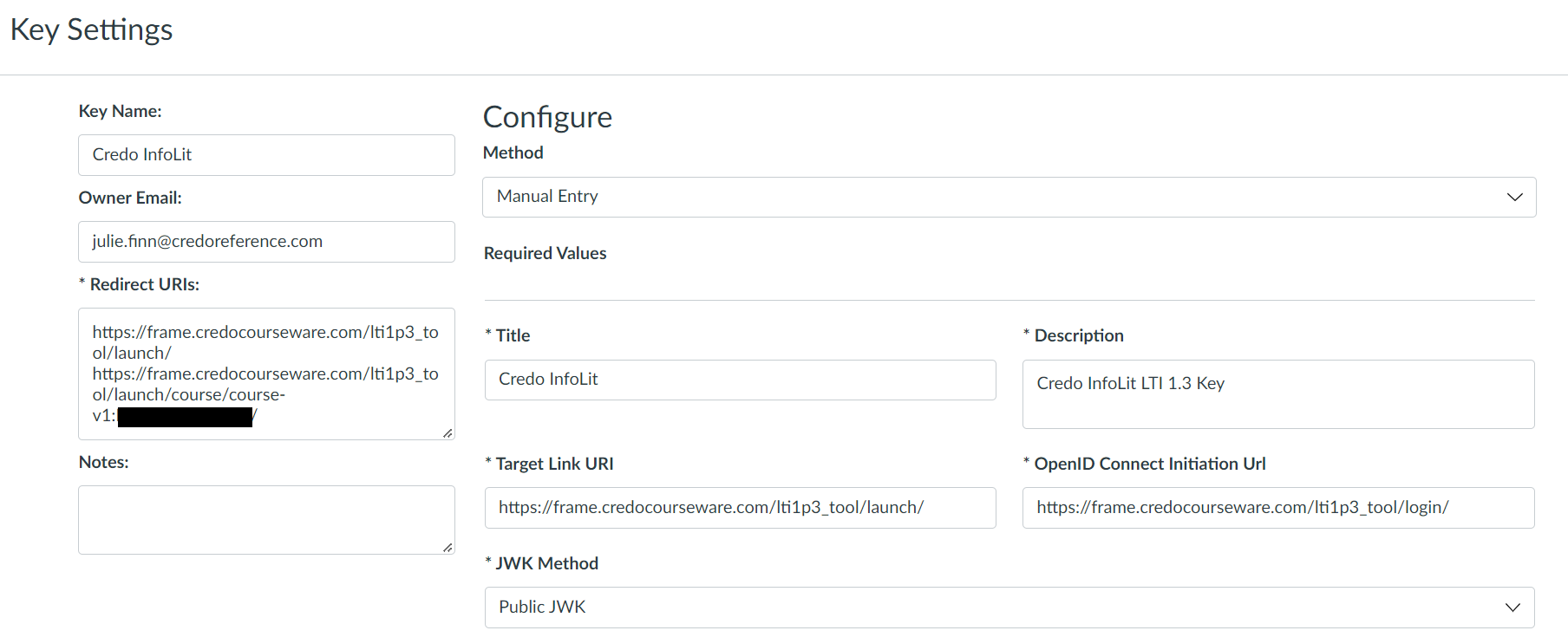Screen dimensions: 1568x637
Task: Click the Target Link URI field
Action: click(x=740, y=508)
